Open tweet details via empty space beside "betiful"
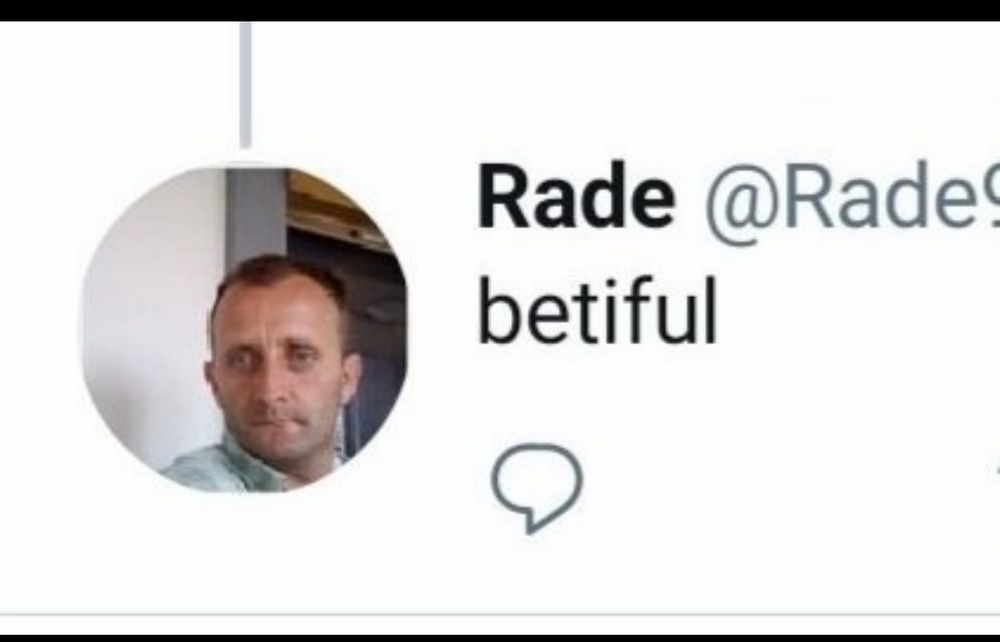Viewport: 1000px width, 642px height. tap(855, 312)
